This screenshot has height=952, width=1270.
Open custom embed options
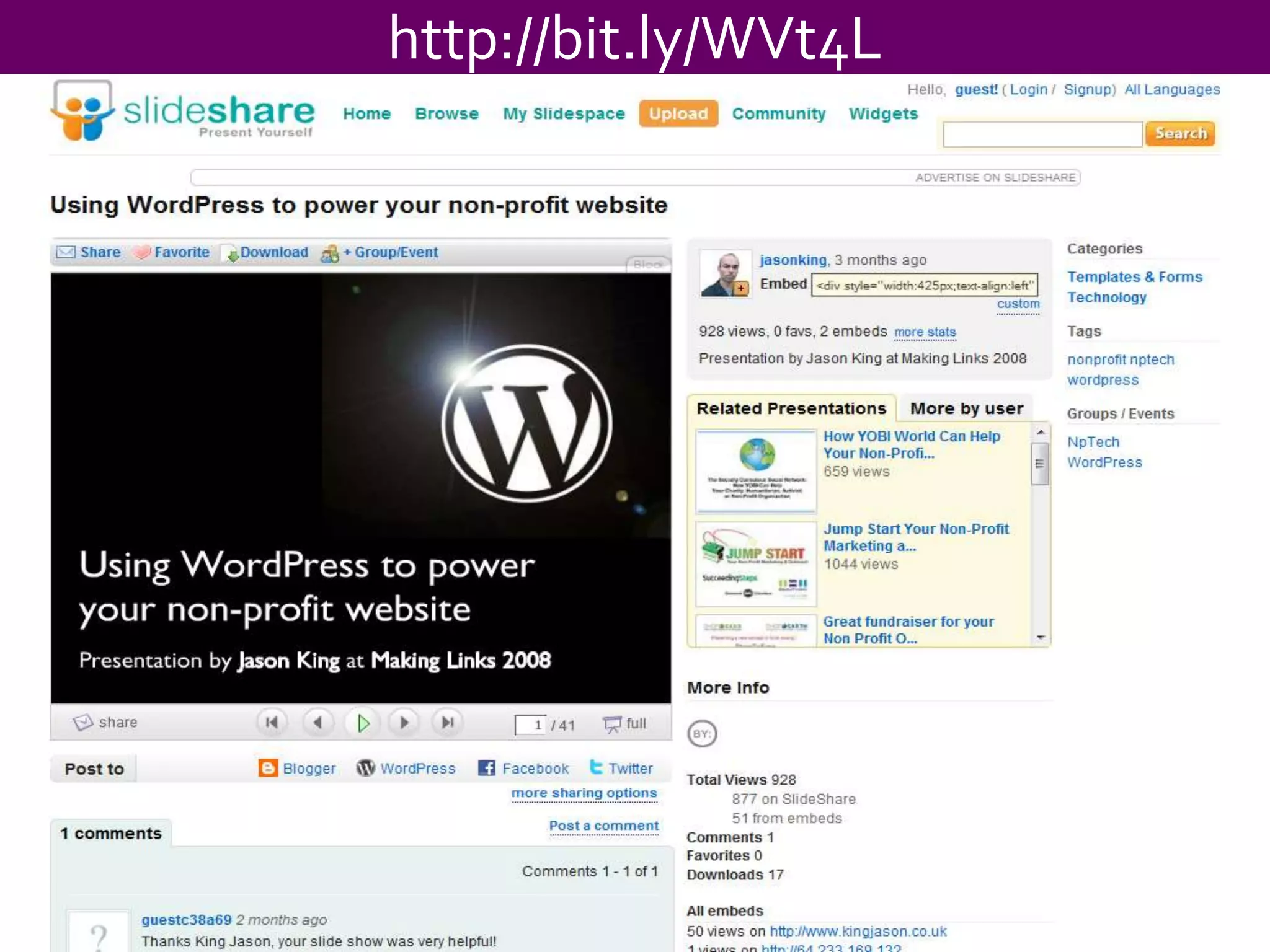(1018, 304)
